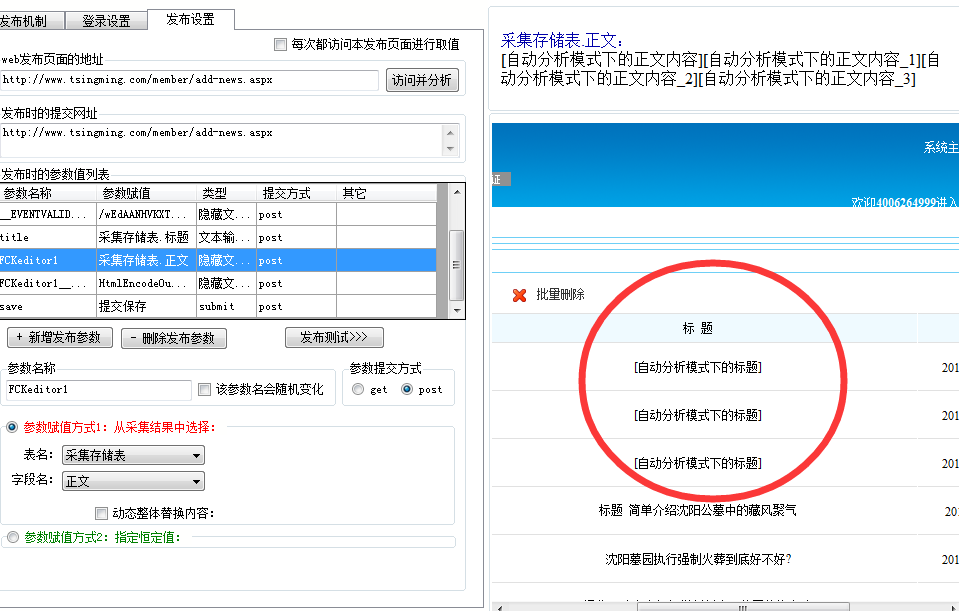Run 发布测试>>> button
The image size is (959, 611).
pos(334,338)
